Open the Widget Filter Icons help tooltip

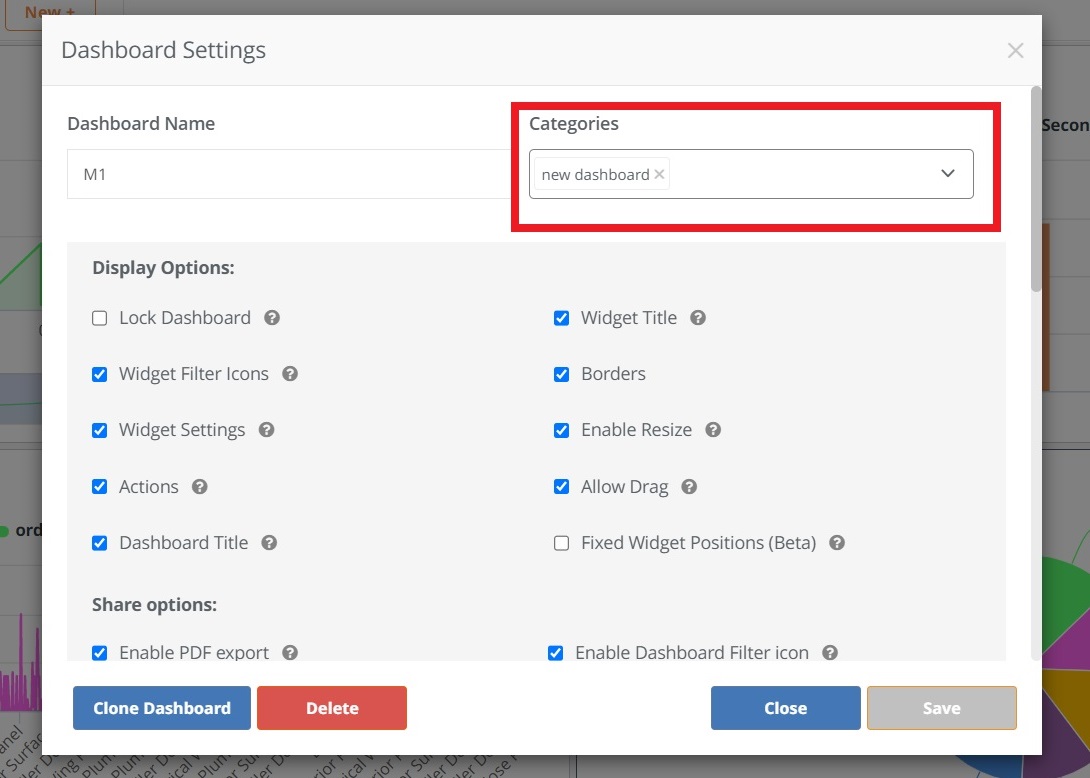(x=289, y=373)
